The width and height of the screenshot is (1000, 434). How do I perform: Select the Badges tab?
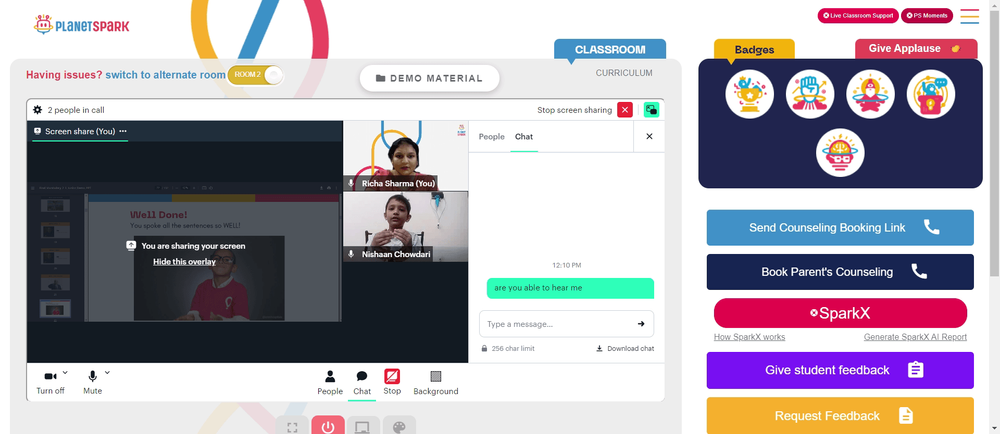(x=754, y=49)
